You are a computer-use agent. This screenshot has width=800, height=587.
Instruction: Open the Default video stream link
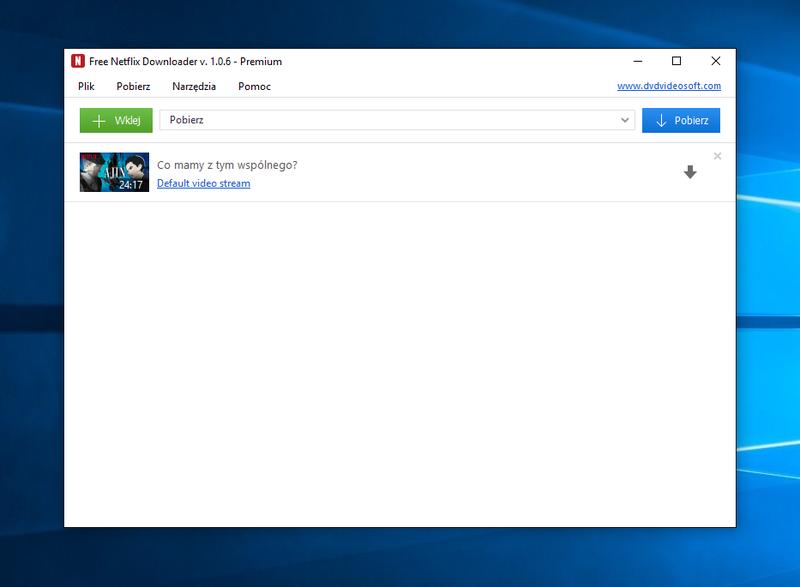[203, 184]
